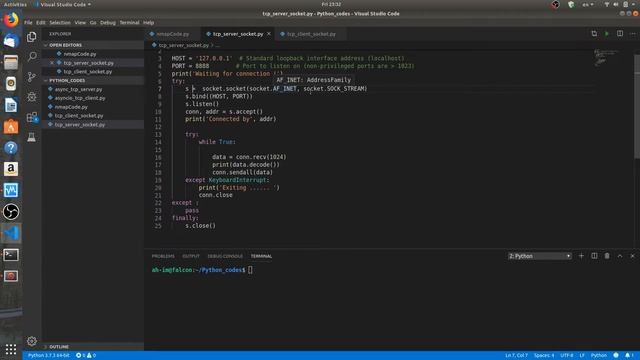Split the editor to the right
Image resolution: width=640 pixels, height=360 pixels.
pos(620,34)
